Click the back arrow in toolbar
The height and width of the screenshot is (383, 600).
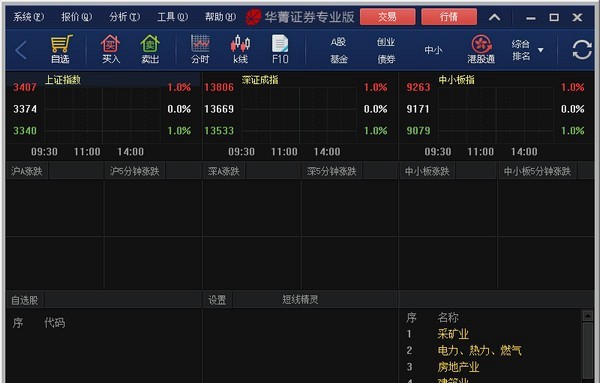point(21,50)
